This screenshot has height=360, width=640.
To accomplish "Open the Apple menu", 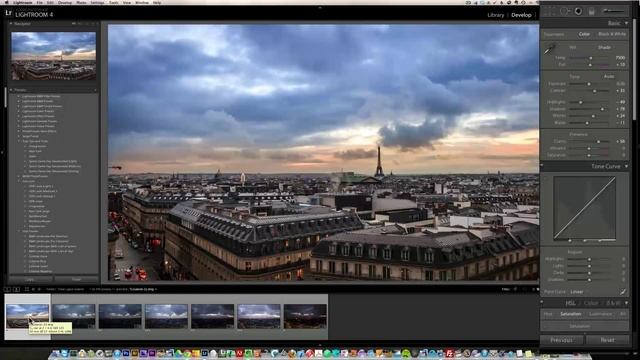I will [6, 2].
